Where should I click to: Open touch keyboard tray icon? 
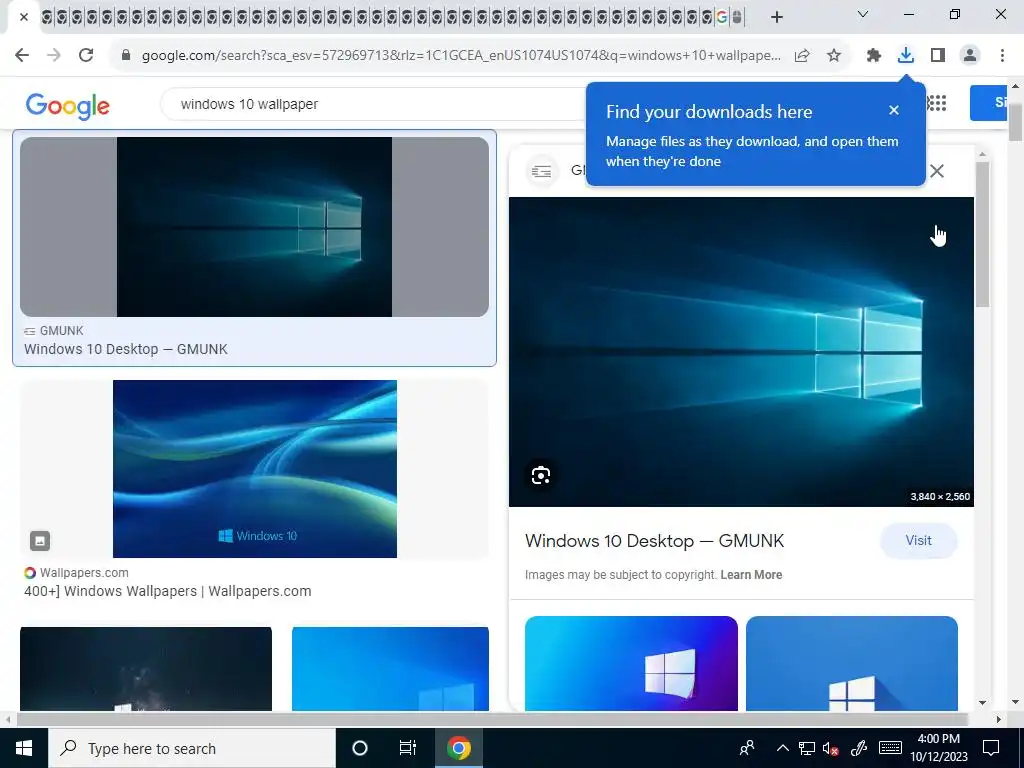tap(890, 748)
